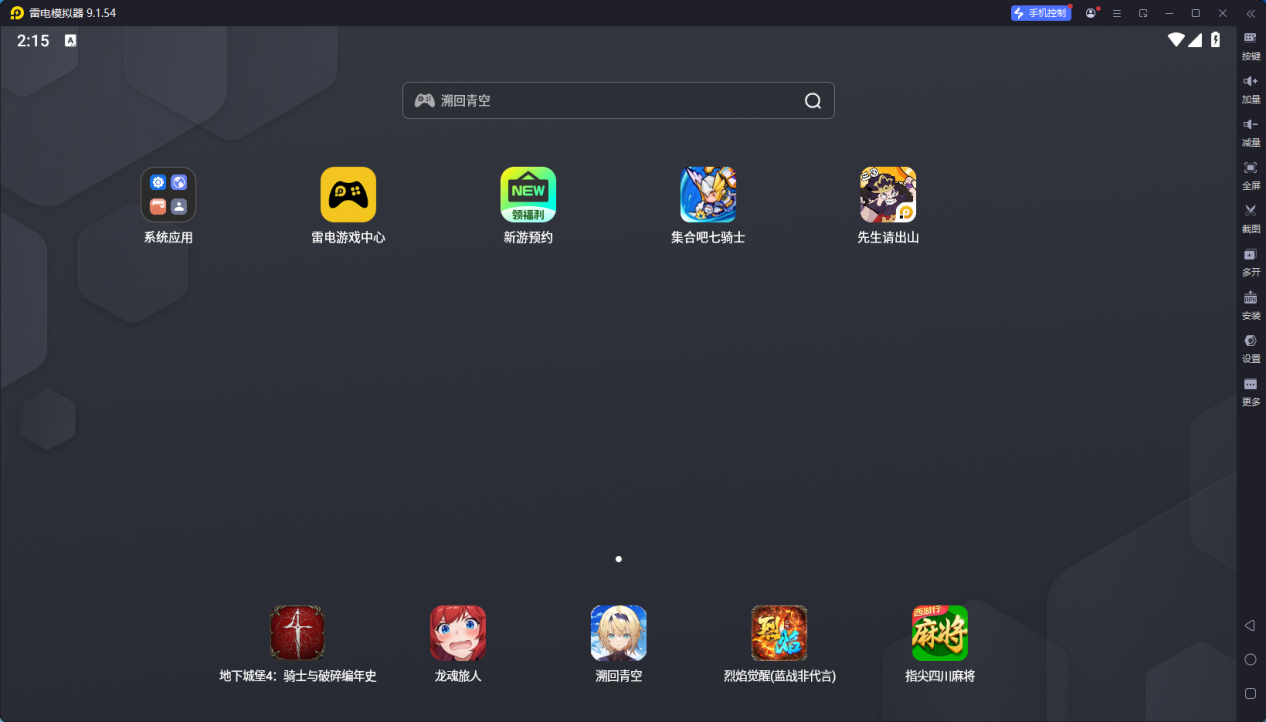1266x722 pixels.
Task: Click the search magnifier icon
Action: coord(813,100)
